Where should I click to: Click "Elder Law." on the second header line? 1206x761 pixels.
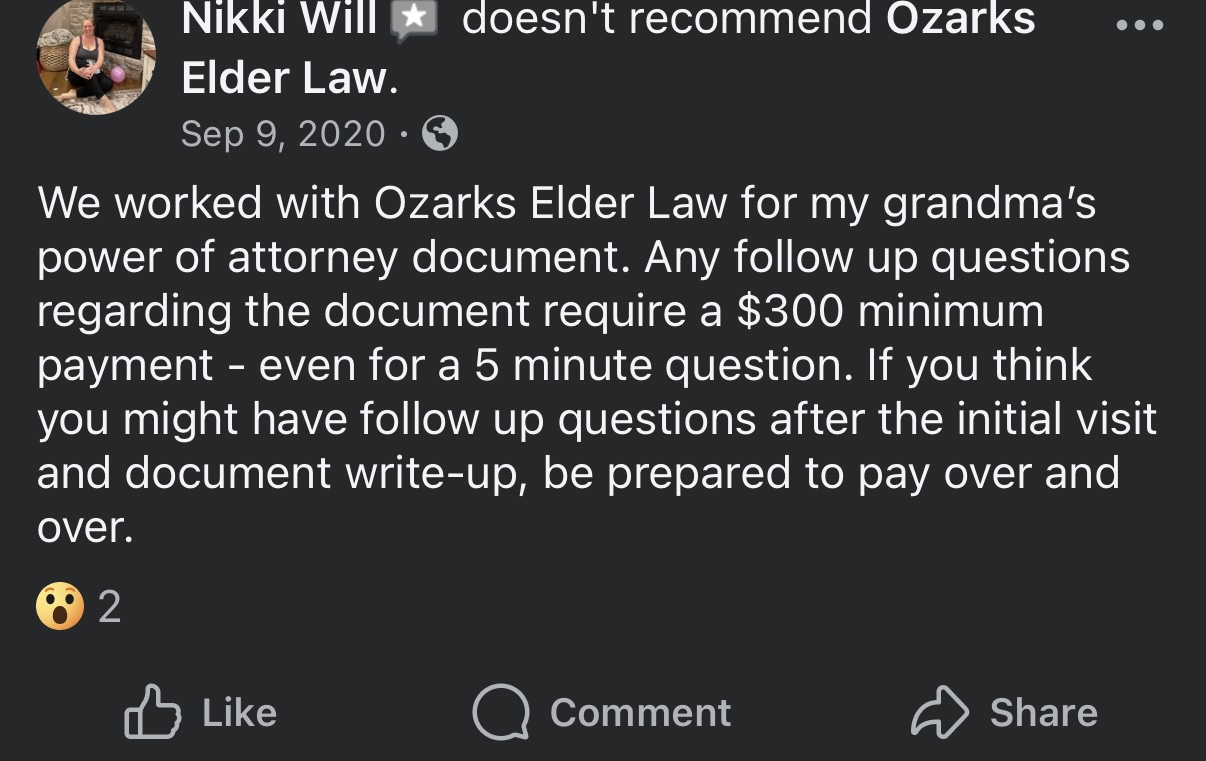290,78
